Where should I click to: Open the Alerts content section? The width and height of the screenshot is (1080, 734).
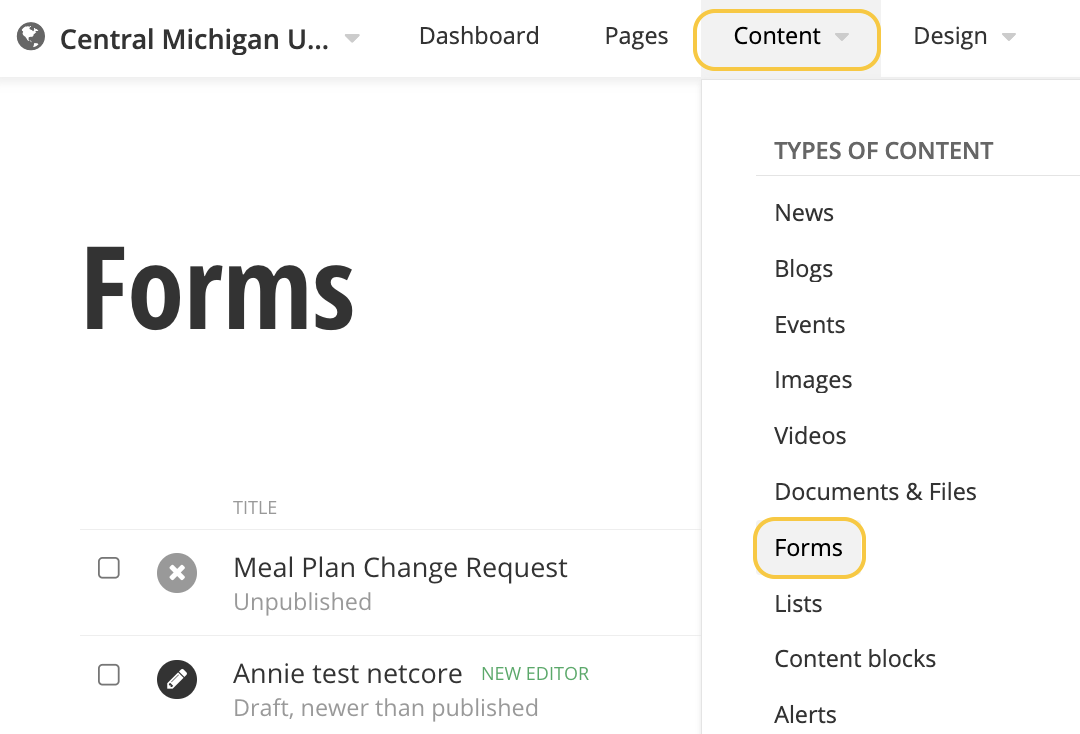(805, 714)
